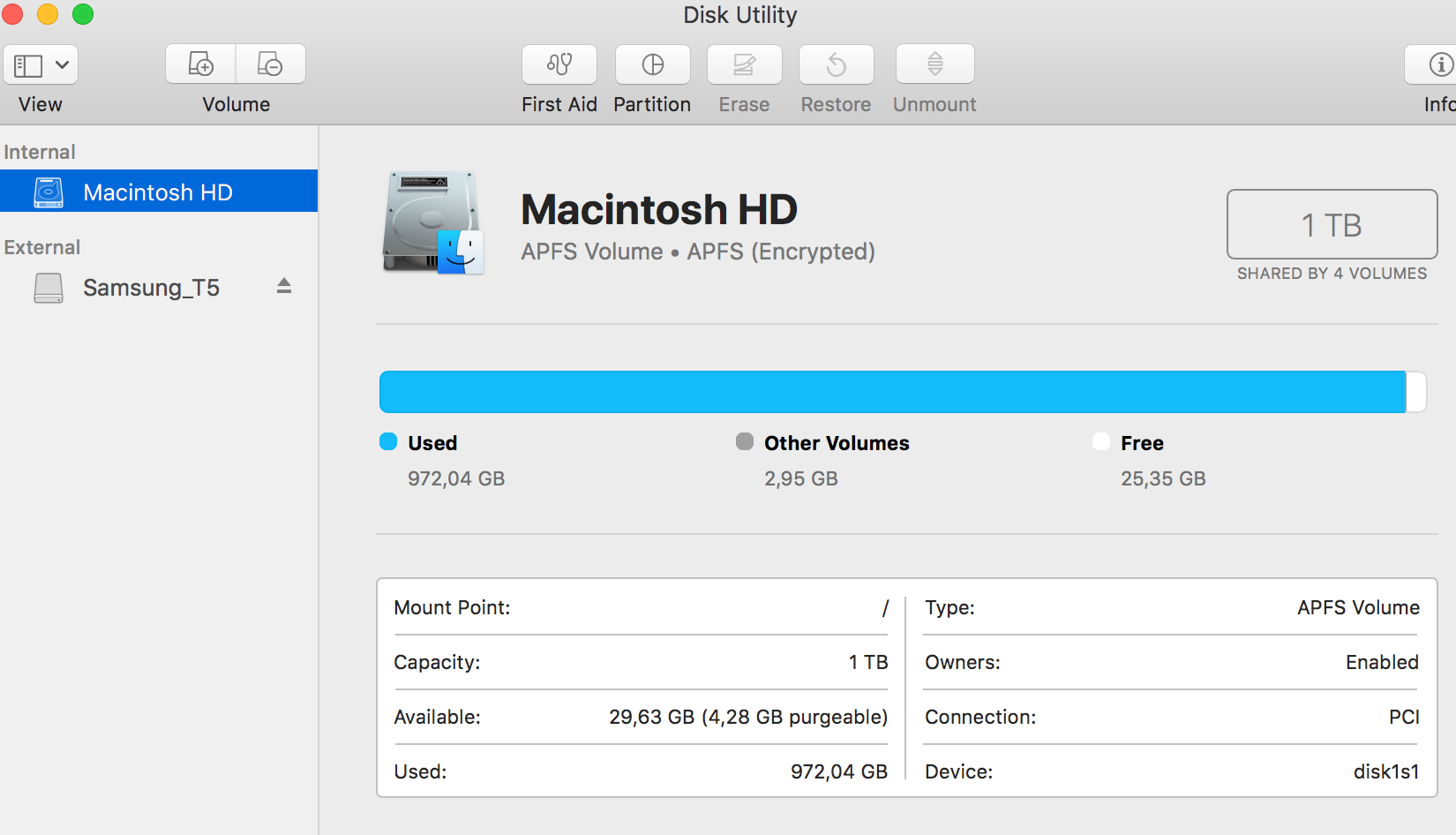Click the large Macintosh HD drive image
The image size is (1456, 835).
coord(432,223)
